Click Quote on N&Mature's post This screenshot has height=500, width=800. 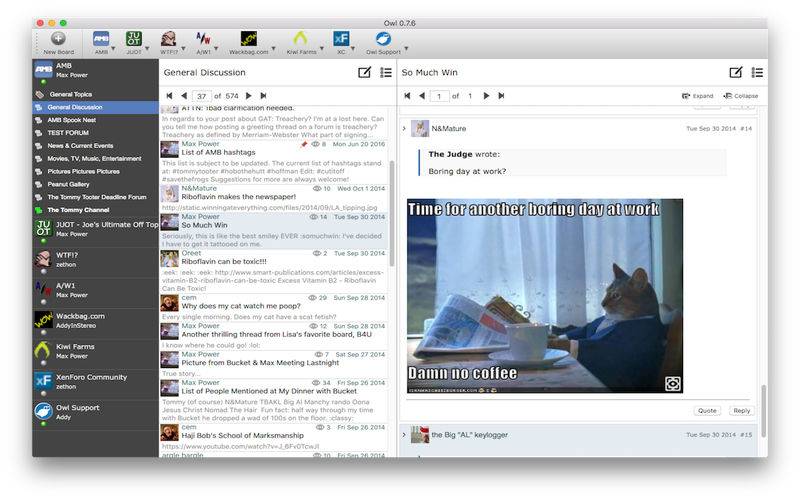(707, 411)
